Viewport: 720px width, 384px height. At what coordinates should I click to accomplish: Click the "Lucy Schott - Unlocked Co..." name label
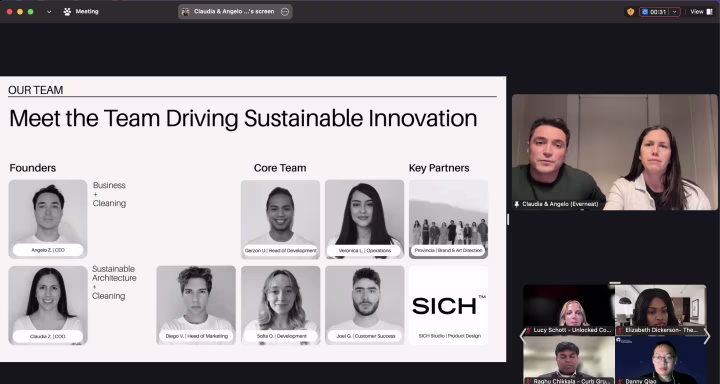(x=572, y=330)
